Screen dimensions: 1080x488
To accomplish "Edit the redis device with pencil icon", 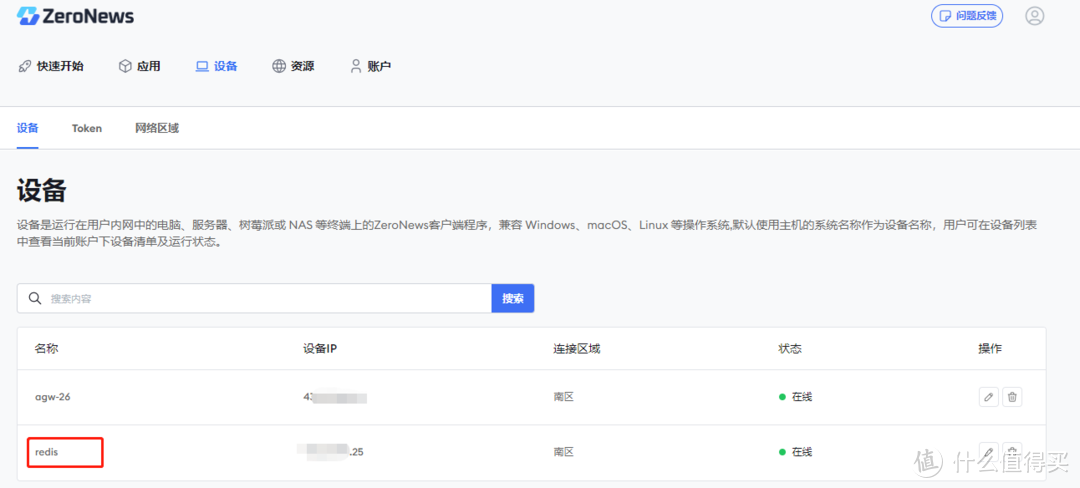I will [x=988, y=452].
